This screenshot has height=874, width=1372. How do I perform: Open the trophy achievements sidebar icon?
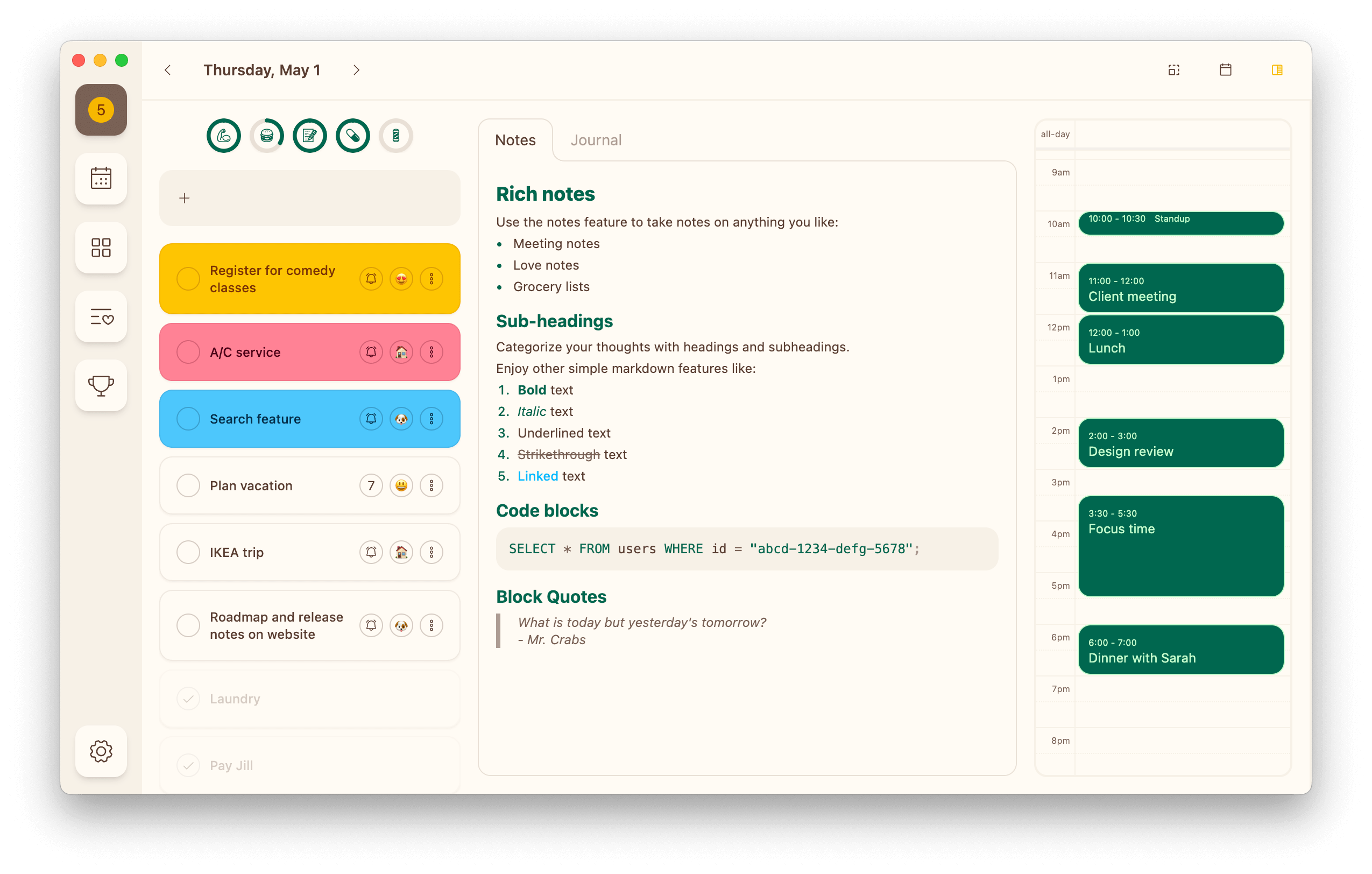click(101, 385)
